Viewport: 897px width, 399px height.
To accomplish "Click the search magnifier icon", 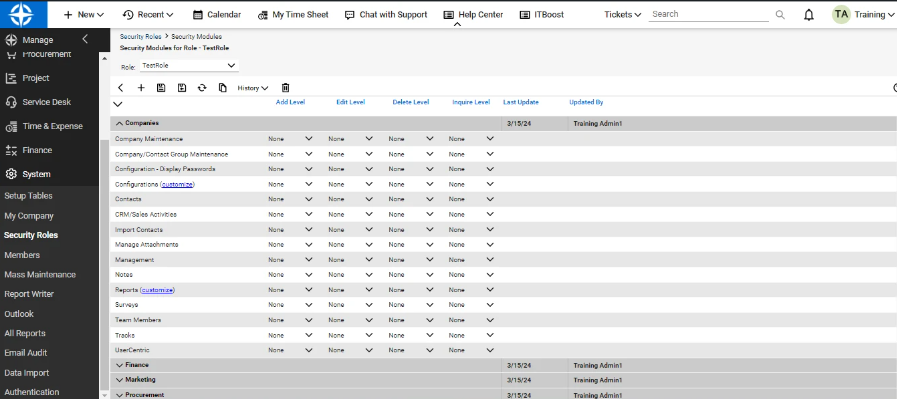I will [x=780, y=15].
